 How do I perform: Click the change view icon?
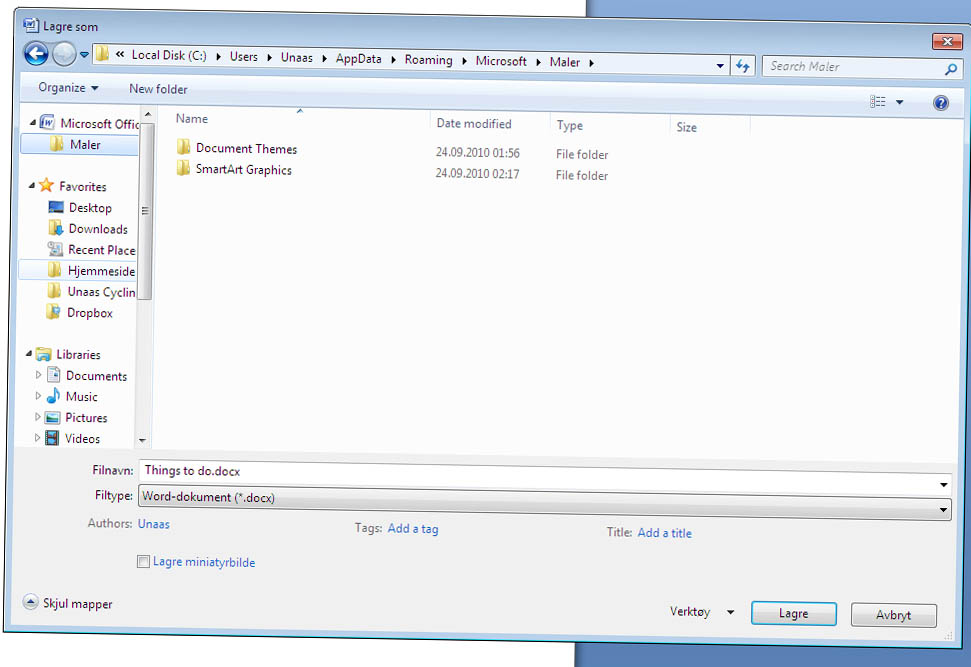point(877,102)
